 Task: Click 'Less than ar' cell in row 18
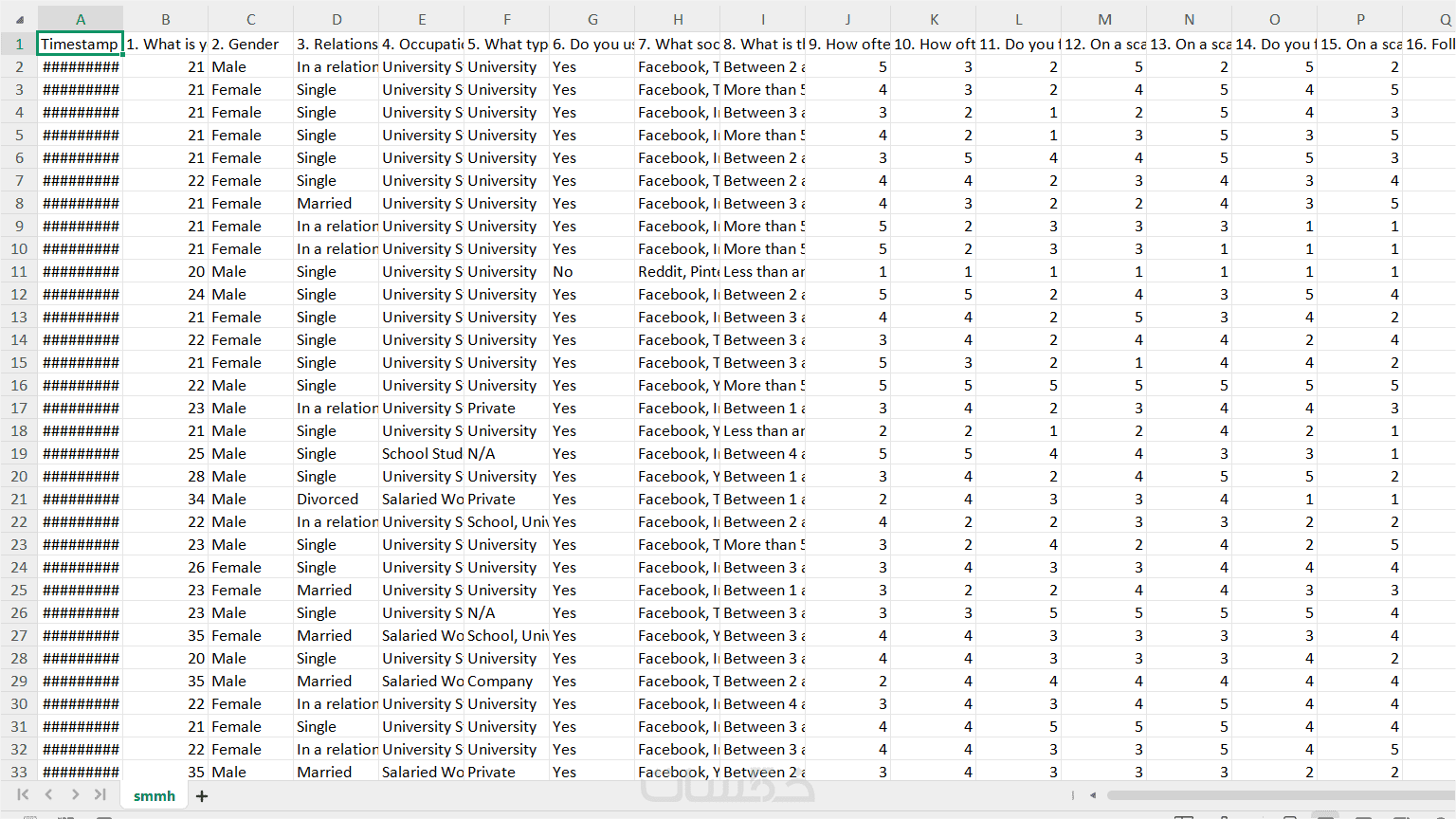763,430
